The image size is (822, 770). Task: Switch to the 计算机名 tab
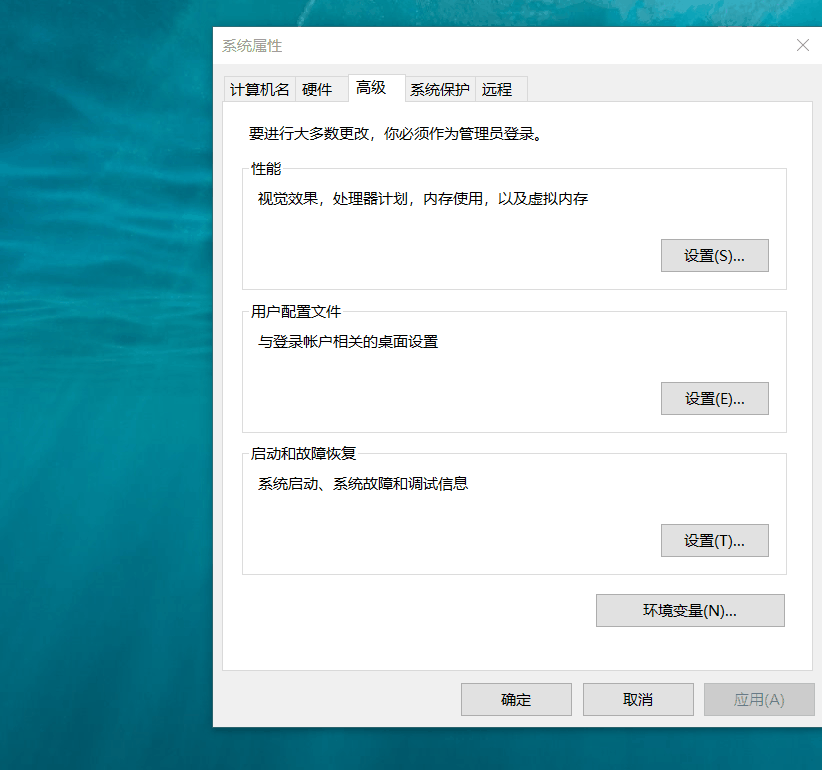(x=259, y=89)
